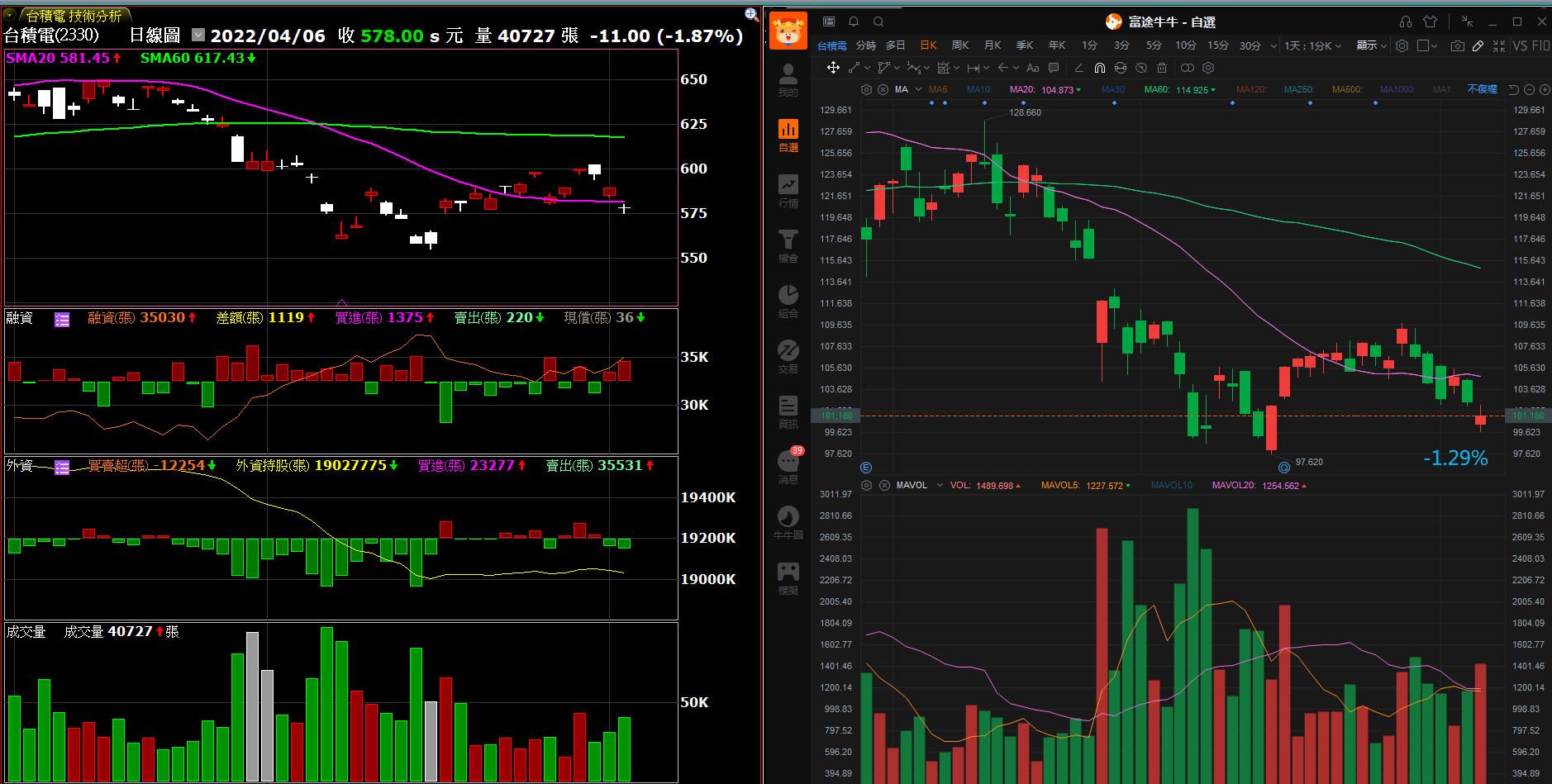This screenshot has width=1552, height=784.
Task: Expand polygon tool options arrow
Action: (897, 68)
